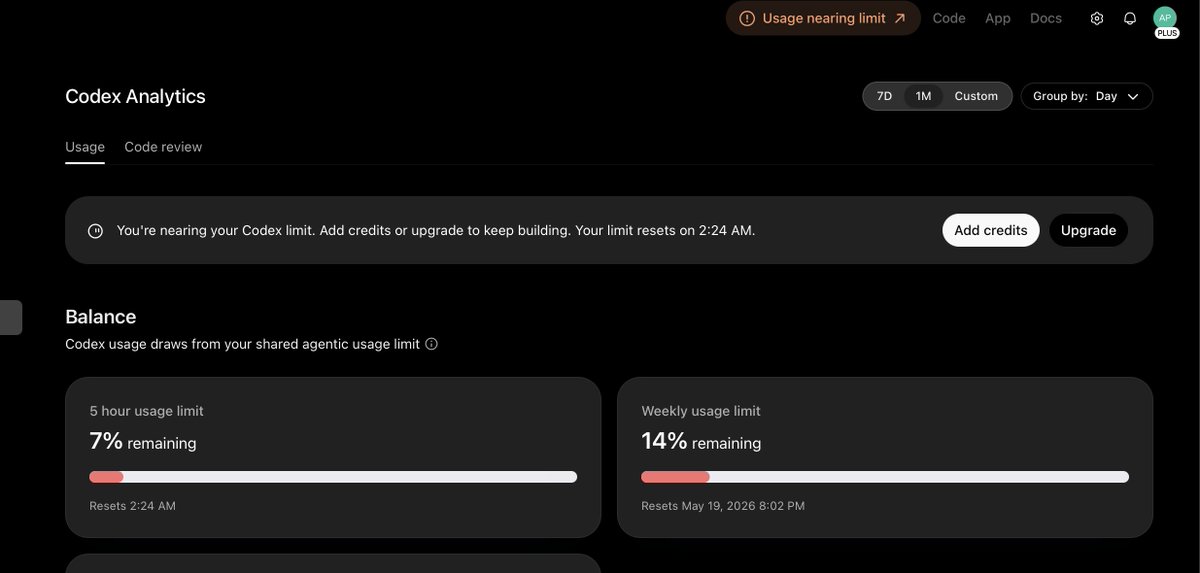Open the Docs link in header
The image size is (1200, 573).
coord(1046,18)
